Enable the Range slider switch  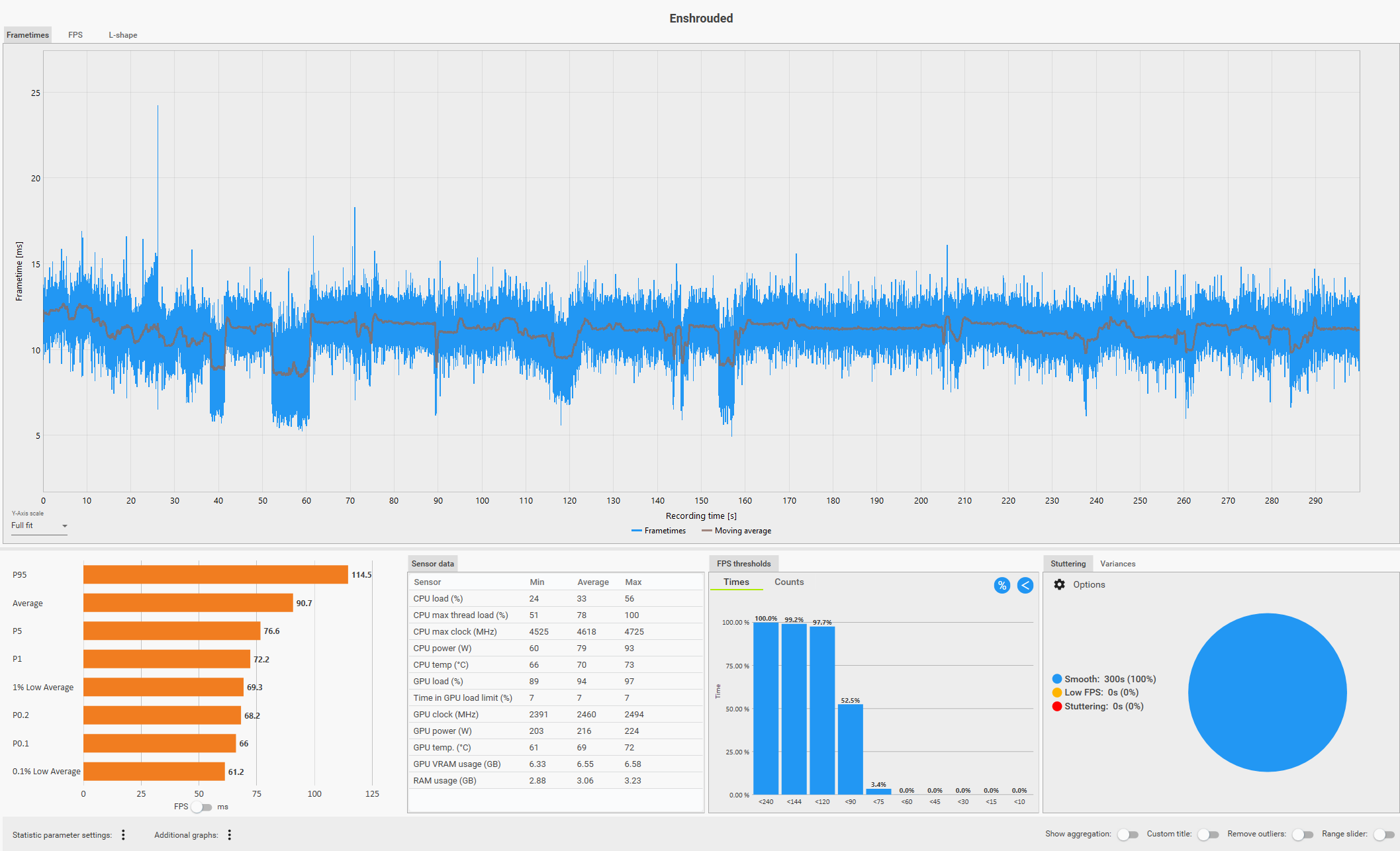click(1383, 834)
